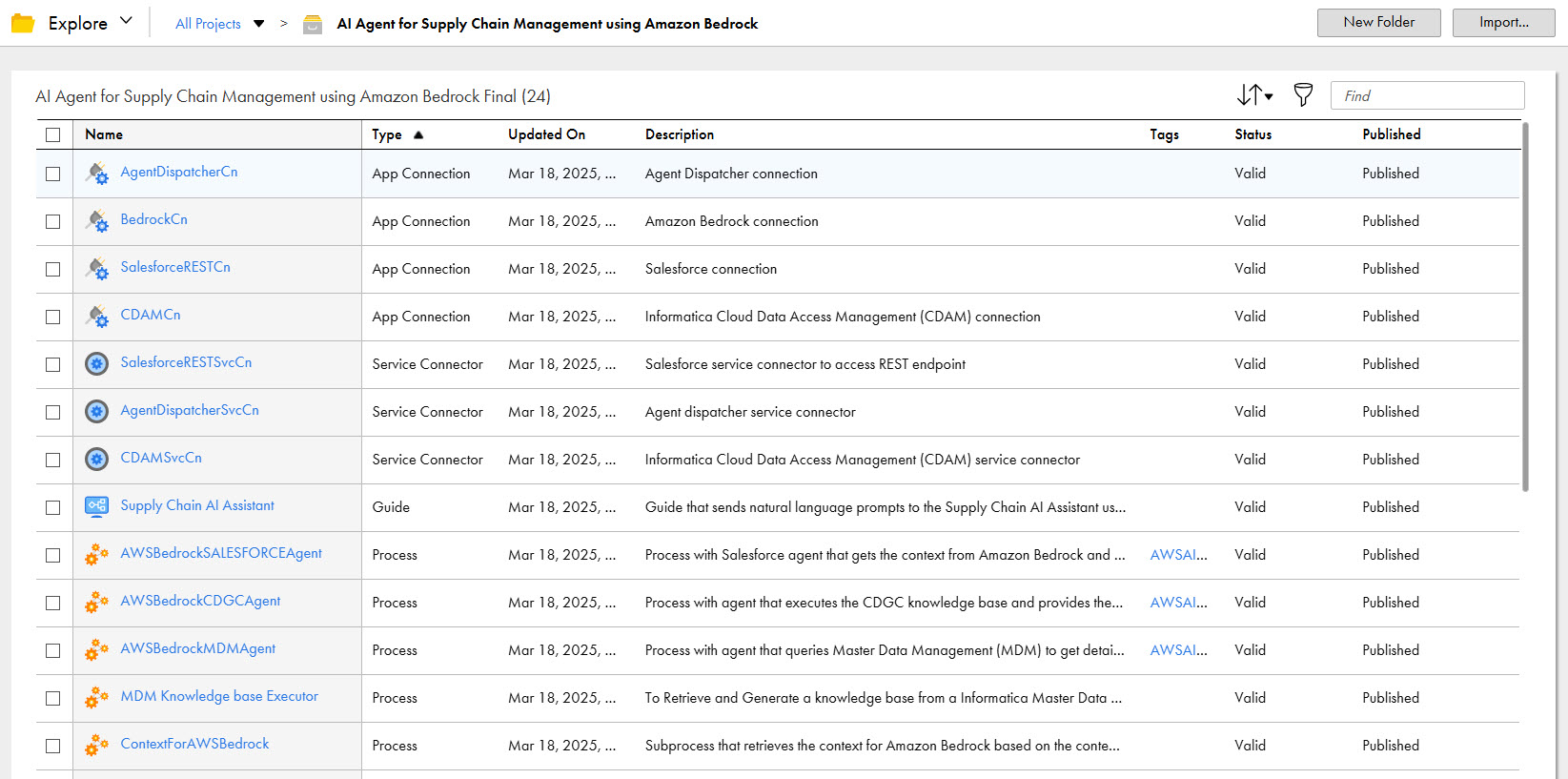Open the MDM Knowledge base Executor link
The width and height of the screenshot is (1568, 779).
coord(219,696)
